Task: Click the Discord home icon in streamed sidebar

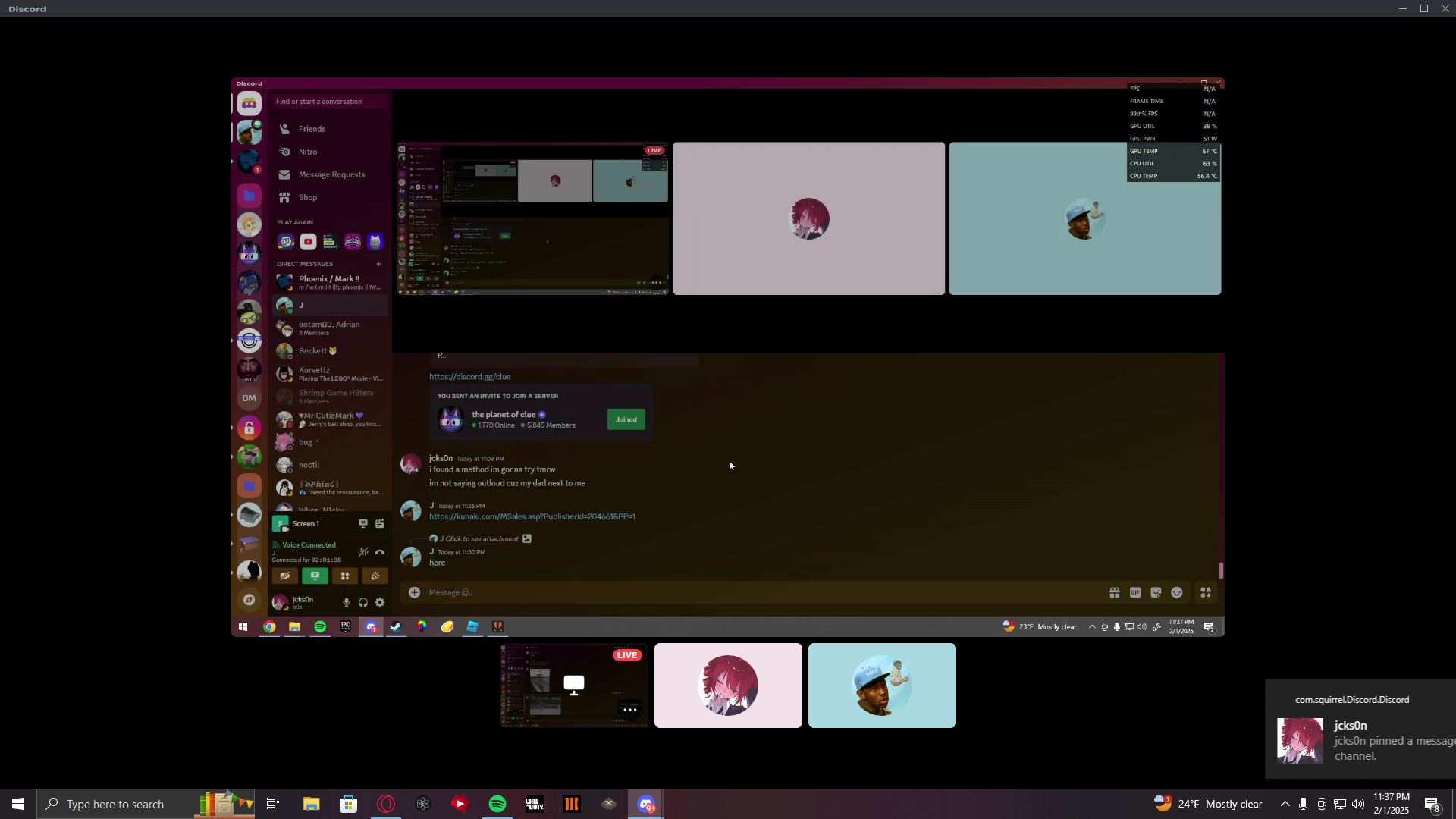Action: [249, 103]
